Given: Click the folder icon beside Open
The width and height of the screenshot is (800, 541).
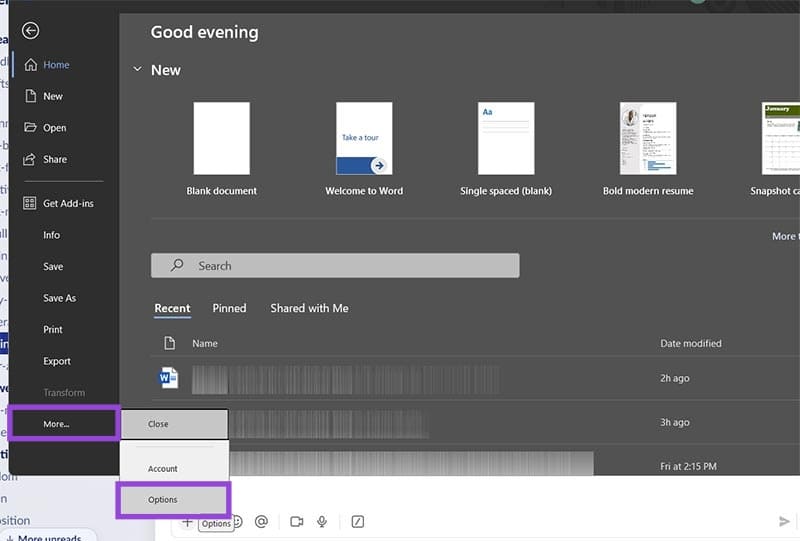Looking at the screenshot, I should point(30,127).
